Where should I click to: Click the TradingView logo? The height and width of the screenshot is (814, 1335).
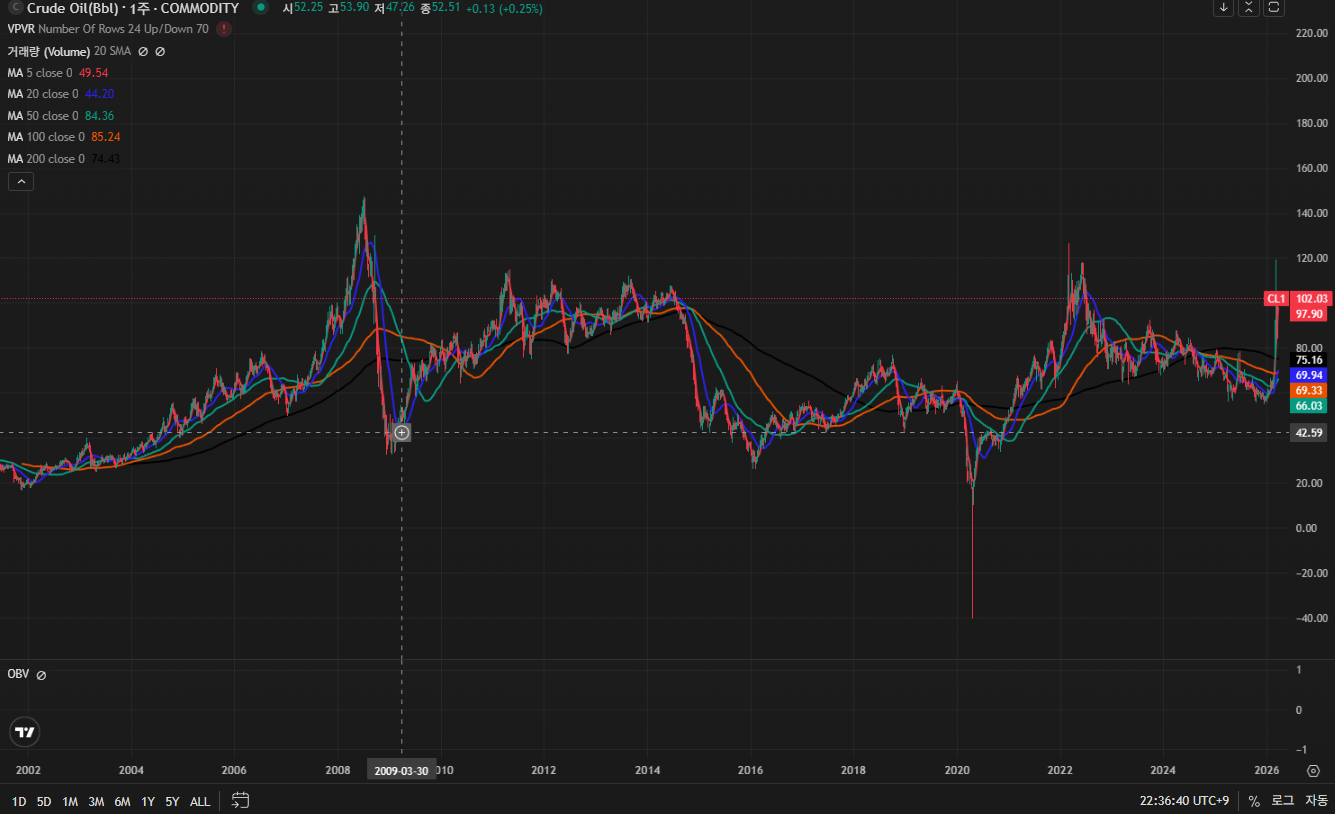click(25, 732)
